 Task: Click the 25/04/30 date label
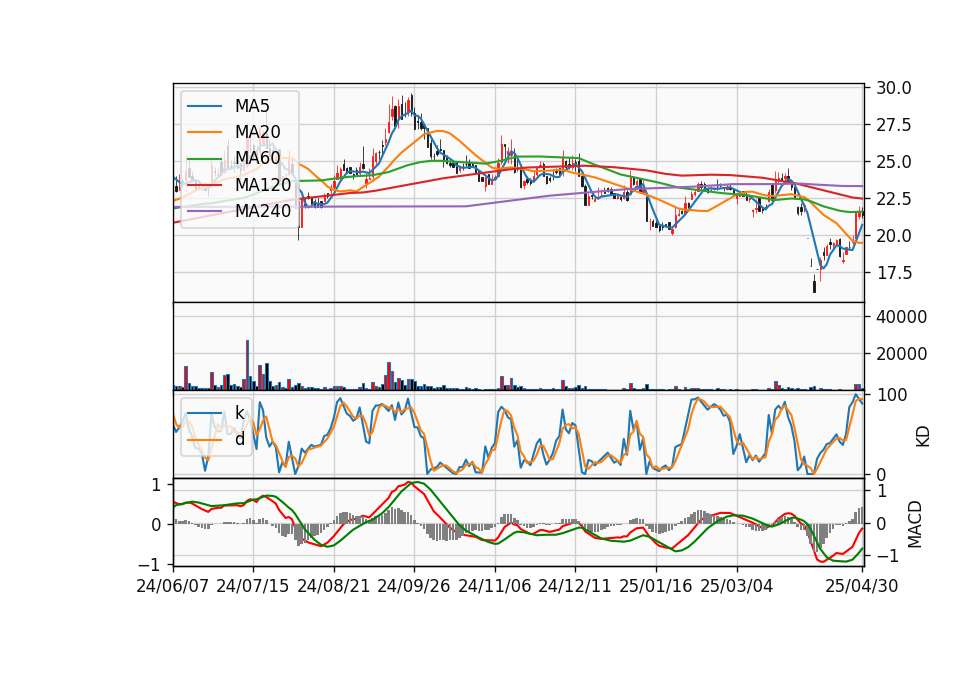(x=862, y=586)
